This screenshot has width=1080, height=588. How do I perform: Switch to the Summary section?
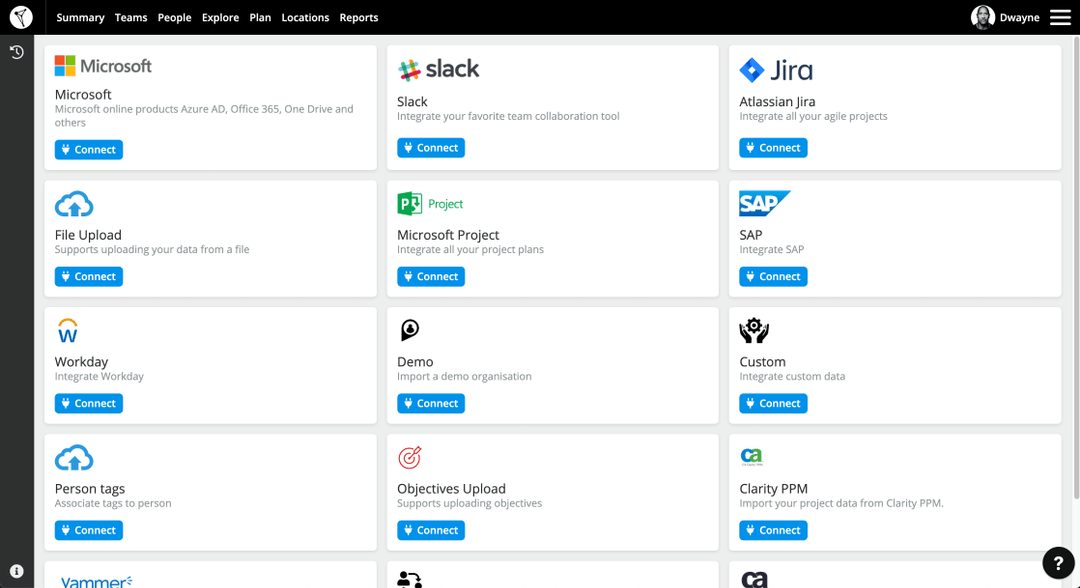coord(80,17)
